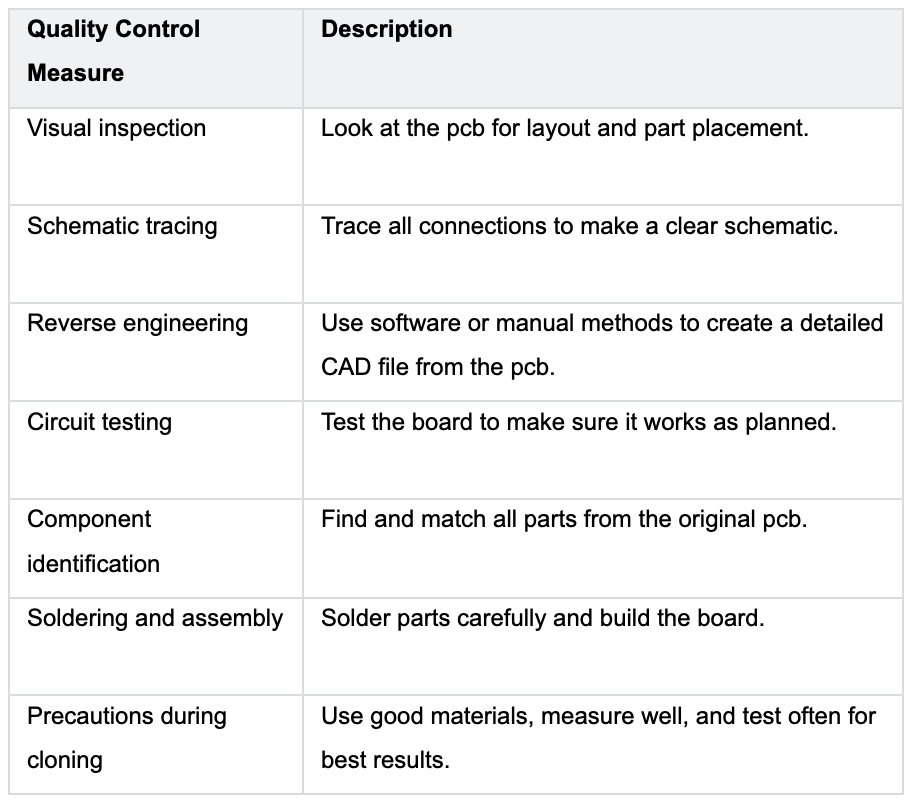The height and width of the screenshot is (800, 912).
Task: Select the Component identification cell
Action: coord(93,541)
